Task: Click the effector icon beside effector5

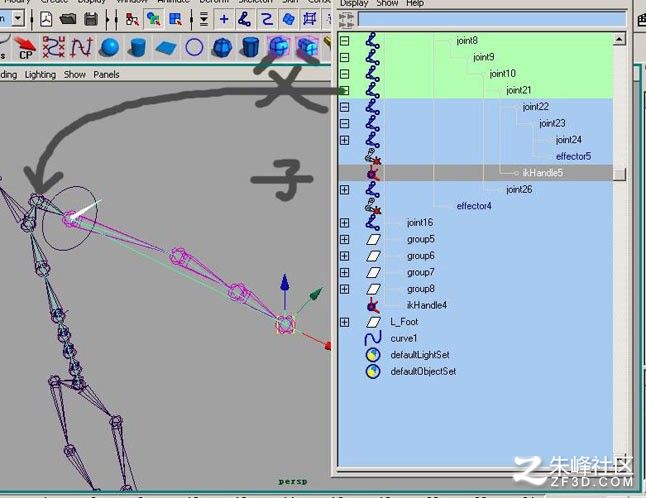Action: (x=372, y=157)
